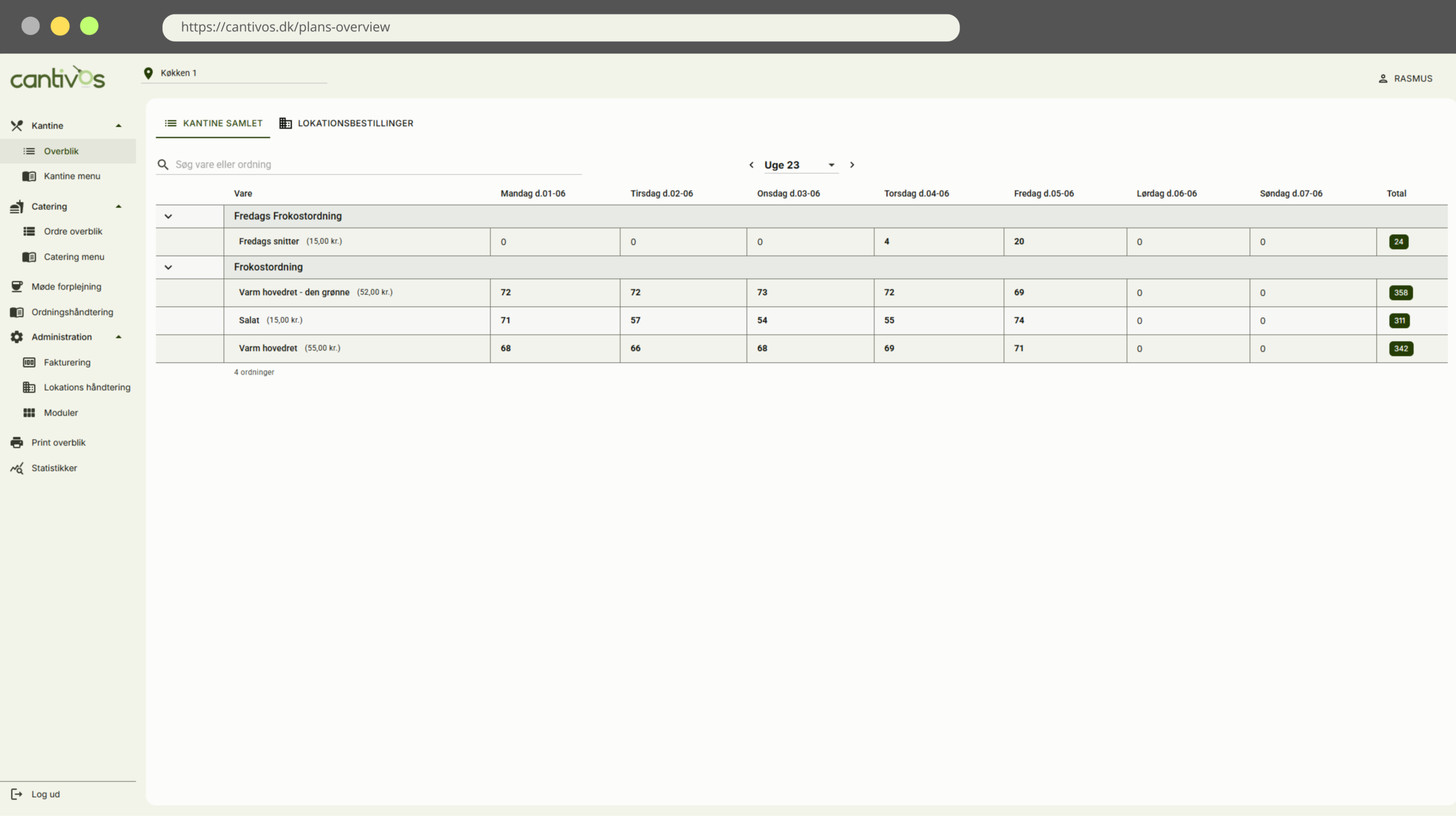Collapse the Kantine sidebar section

pos(119,126)
